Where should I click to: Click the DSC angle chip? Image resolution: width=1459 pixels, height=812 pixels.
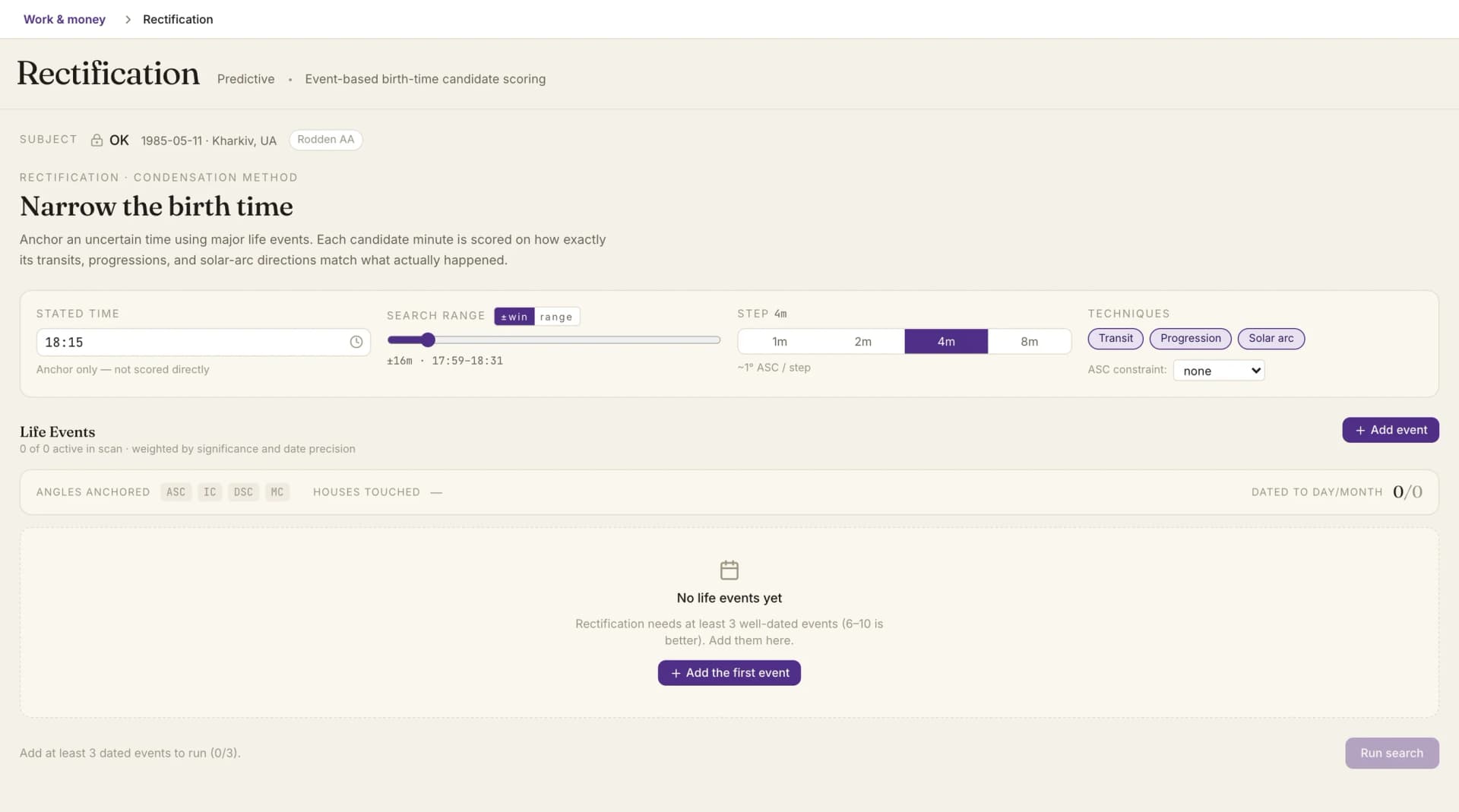coord(243,492)
